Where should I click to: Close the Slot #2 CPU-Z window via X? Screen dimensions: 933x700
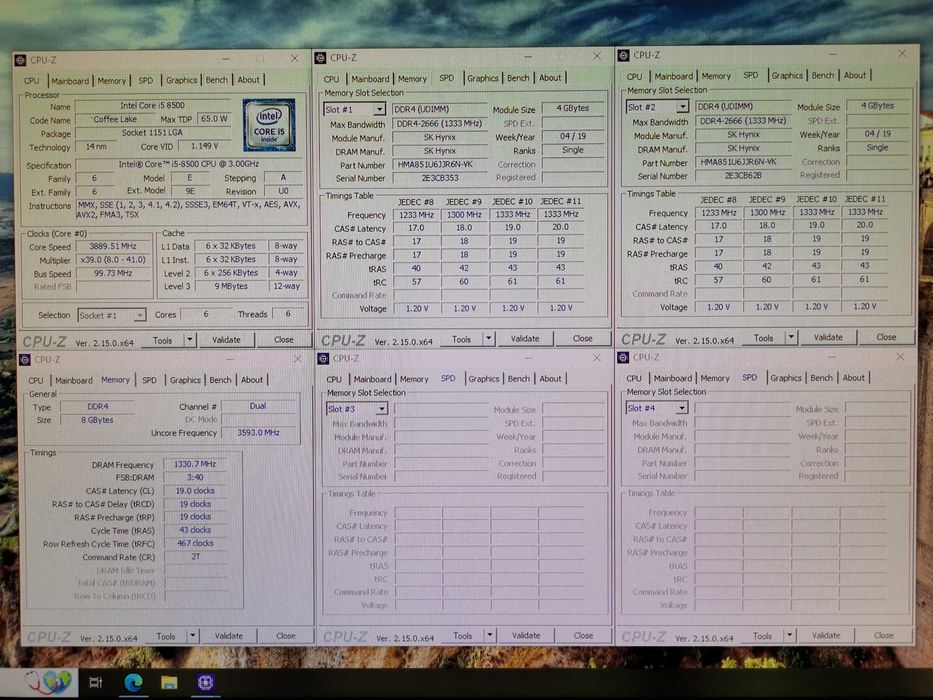902,54
